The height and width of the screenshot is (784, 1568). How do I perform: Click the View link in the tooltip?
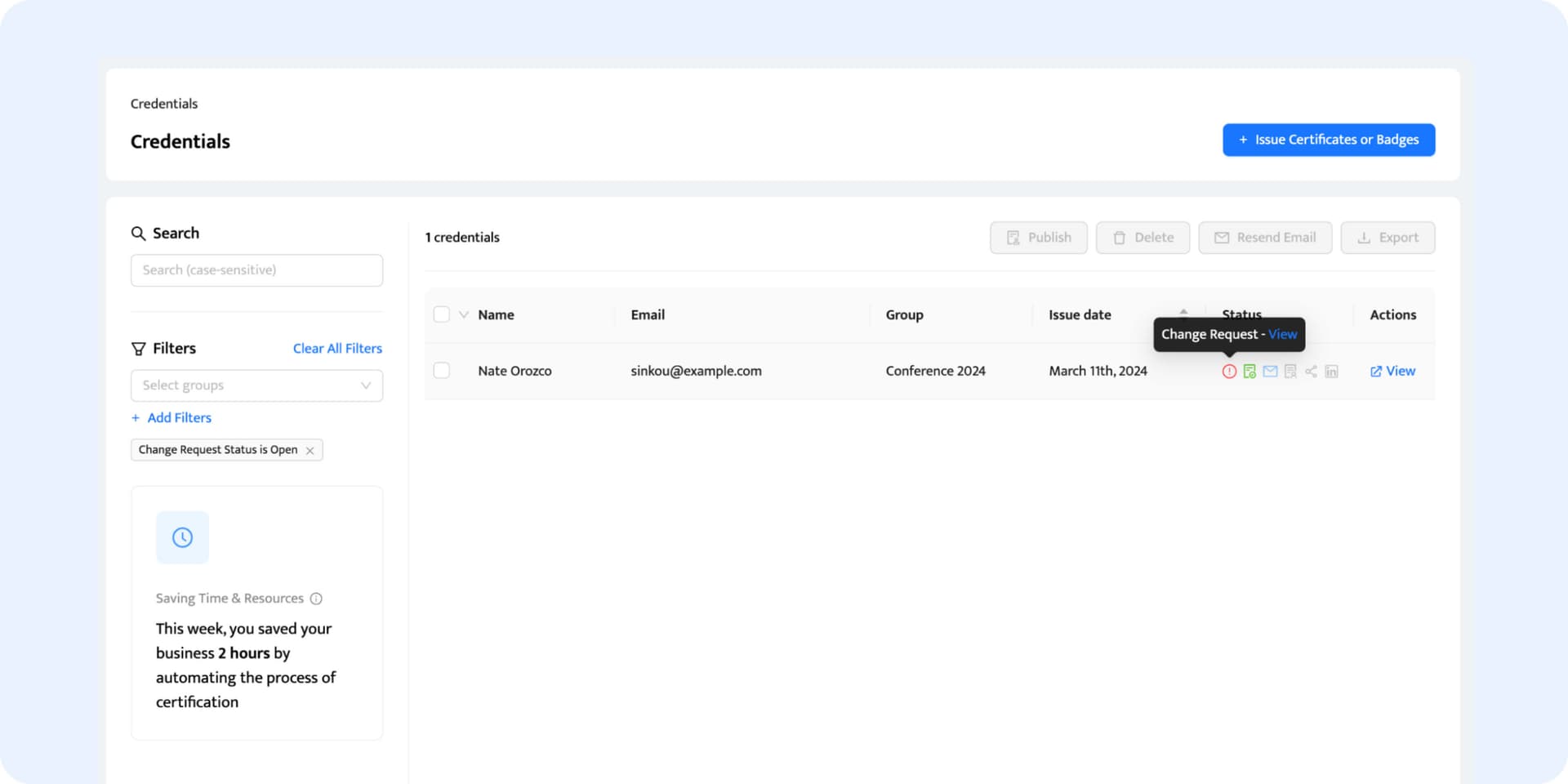coord(1282,334)
